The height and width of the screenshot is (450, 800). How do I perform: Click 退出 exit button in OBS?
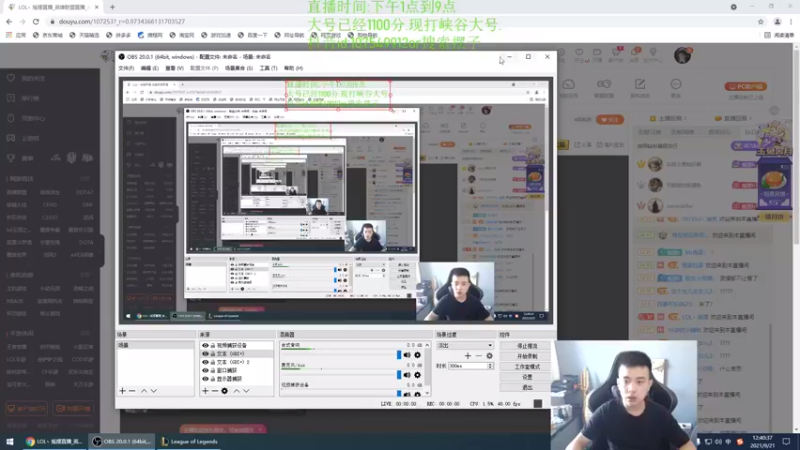point(527,388)
